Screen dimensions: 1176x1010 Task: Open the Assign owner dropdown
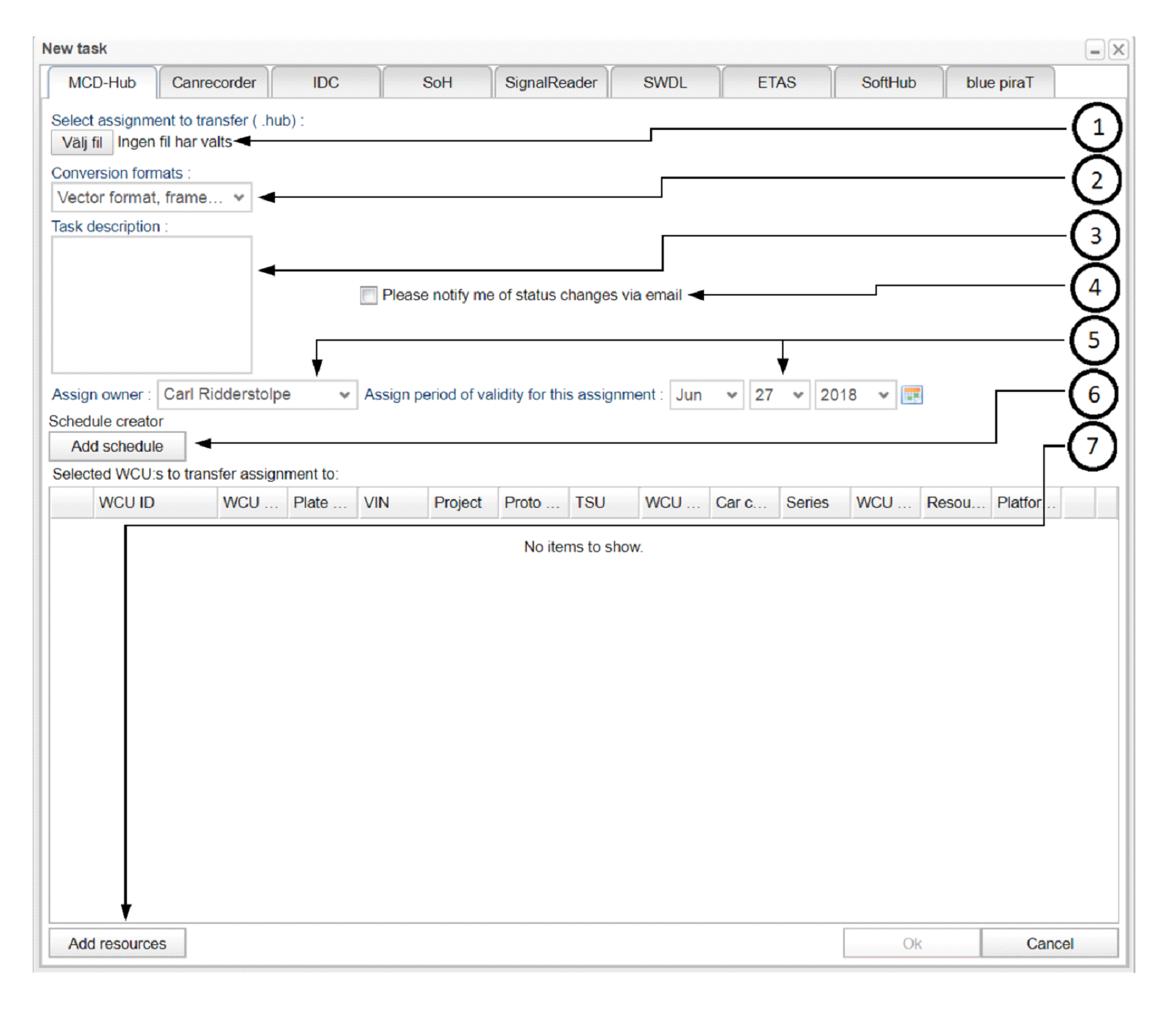[257, 395]
